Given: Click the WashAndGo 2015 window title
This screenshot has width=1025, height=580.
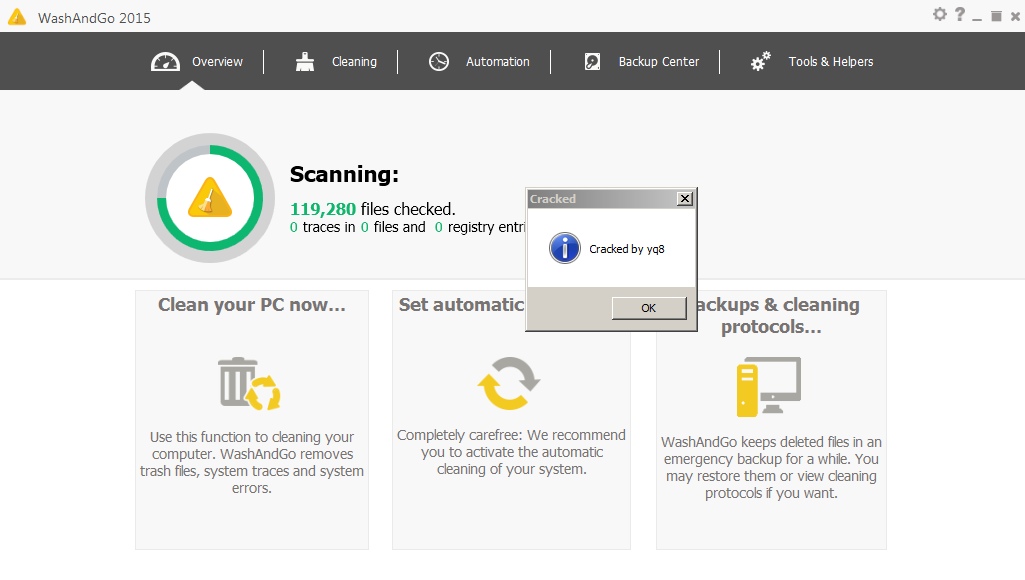Looking at the screenshot, I should tap(94, 18).
